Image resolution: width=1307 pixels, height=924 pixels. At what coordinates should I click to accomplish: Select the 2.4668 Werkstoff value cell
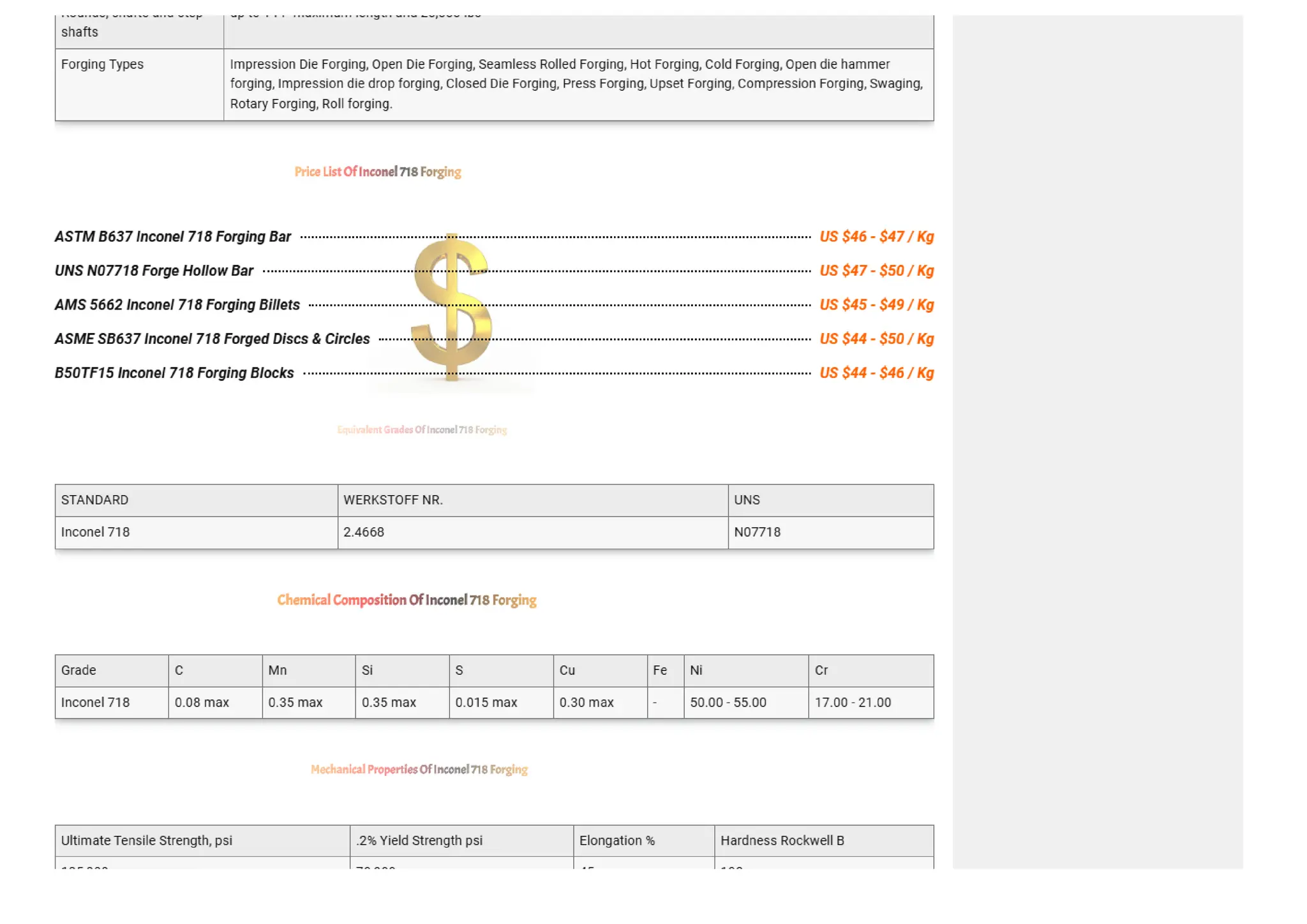pyautogui.click(x=364, y=532)
